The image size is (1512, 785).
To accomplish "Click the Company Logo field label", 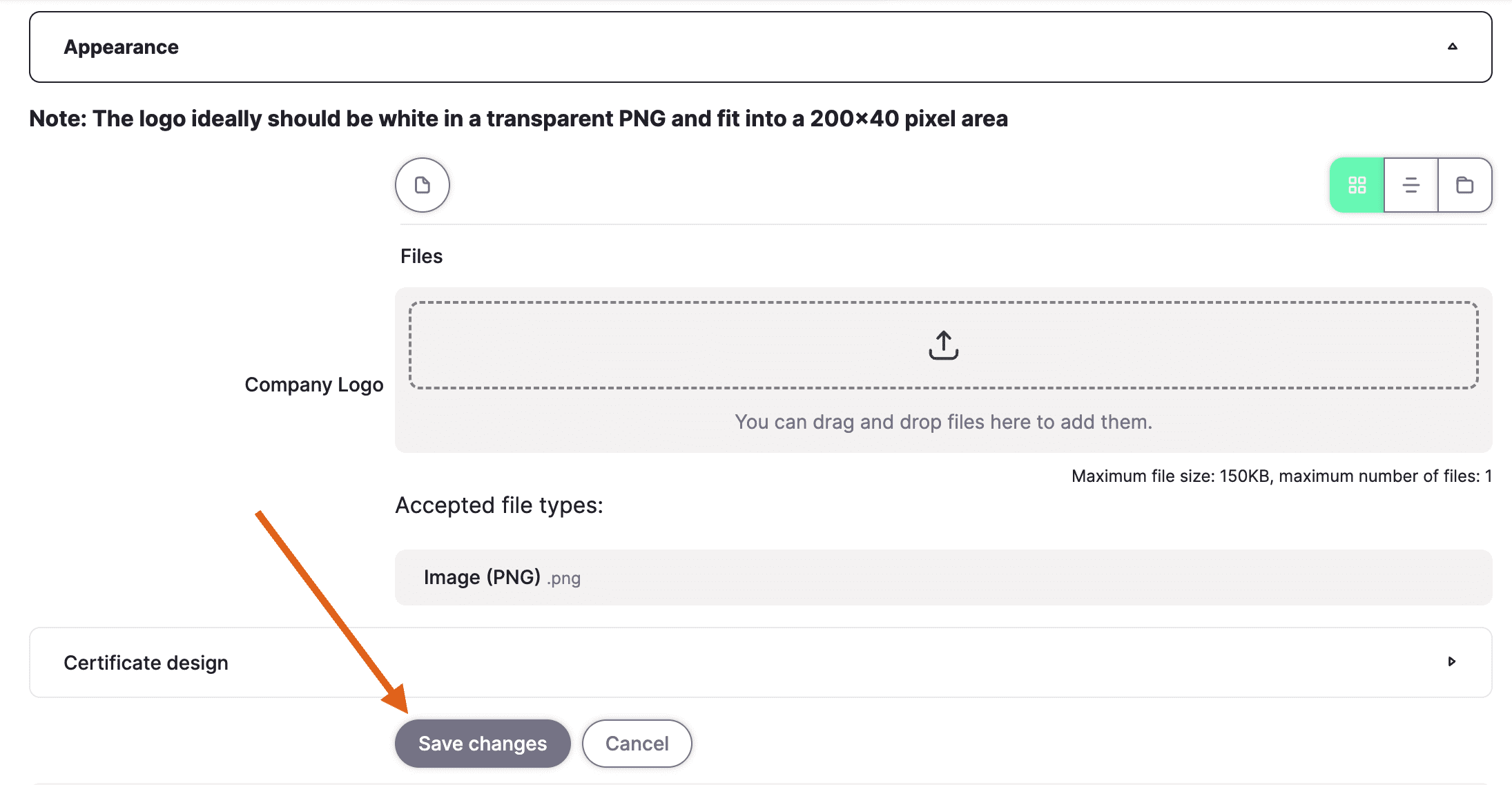I will pyautogui.click(x=313, y=385).
